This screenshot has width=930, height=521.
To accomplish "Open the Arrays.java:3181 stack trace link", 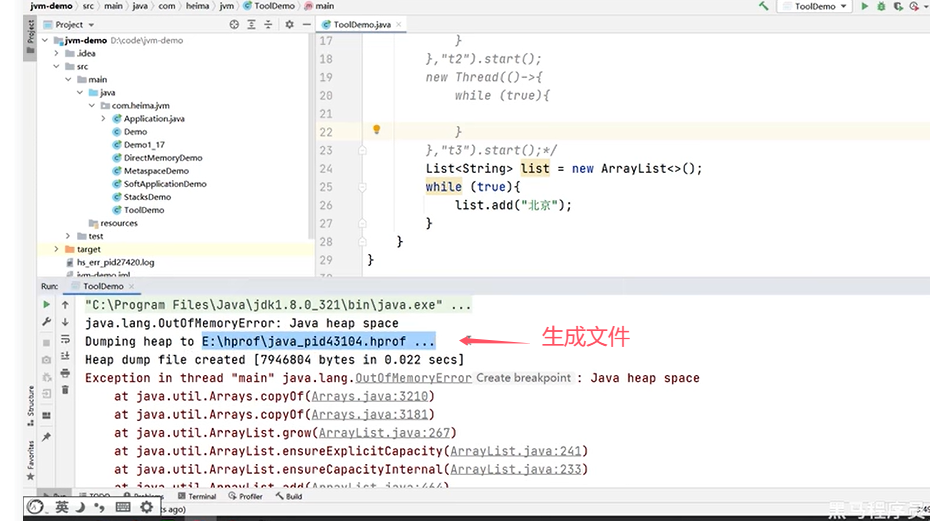I will coord(370,415).
